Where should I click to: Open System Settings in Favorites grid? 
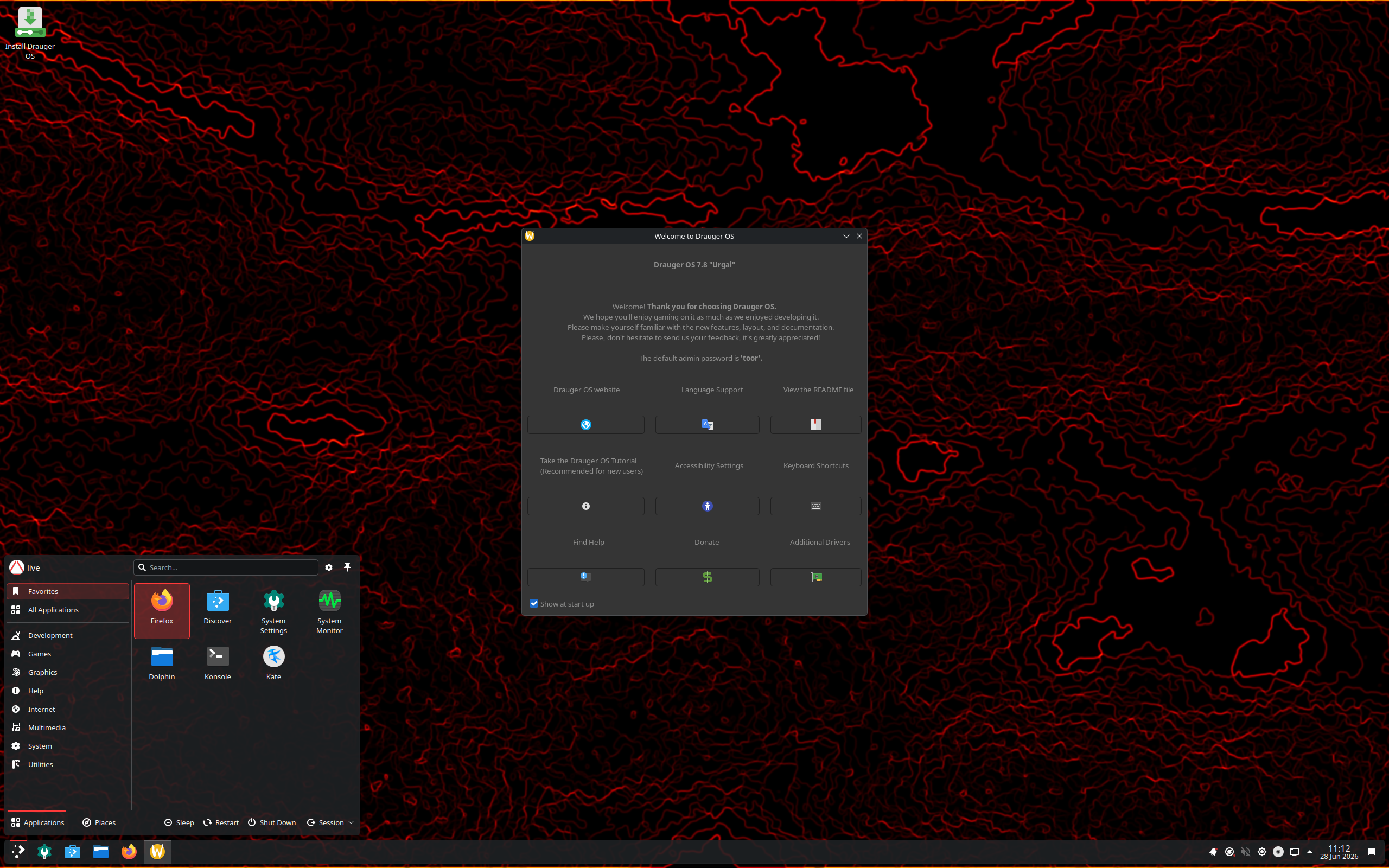pos(274,610)
